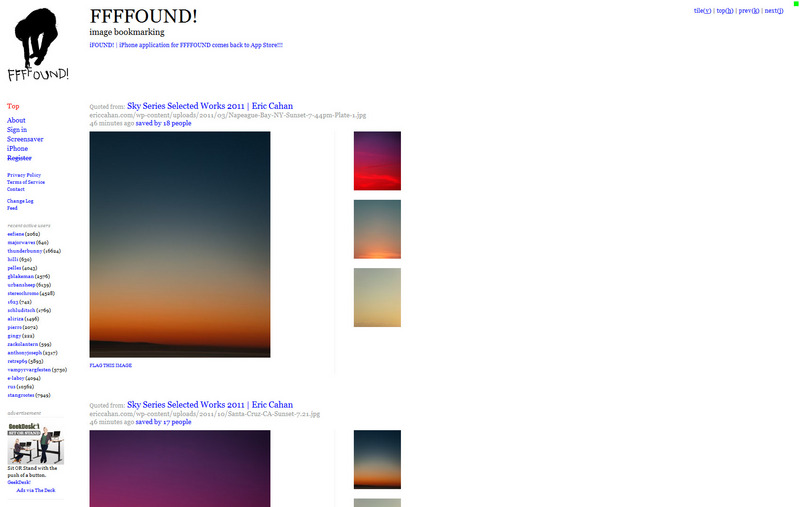This screenshot has height=507, width=800.
Task: Click the Sign in link
Action: (17, 130)
